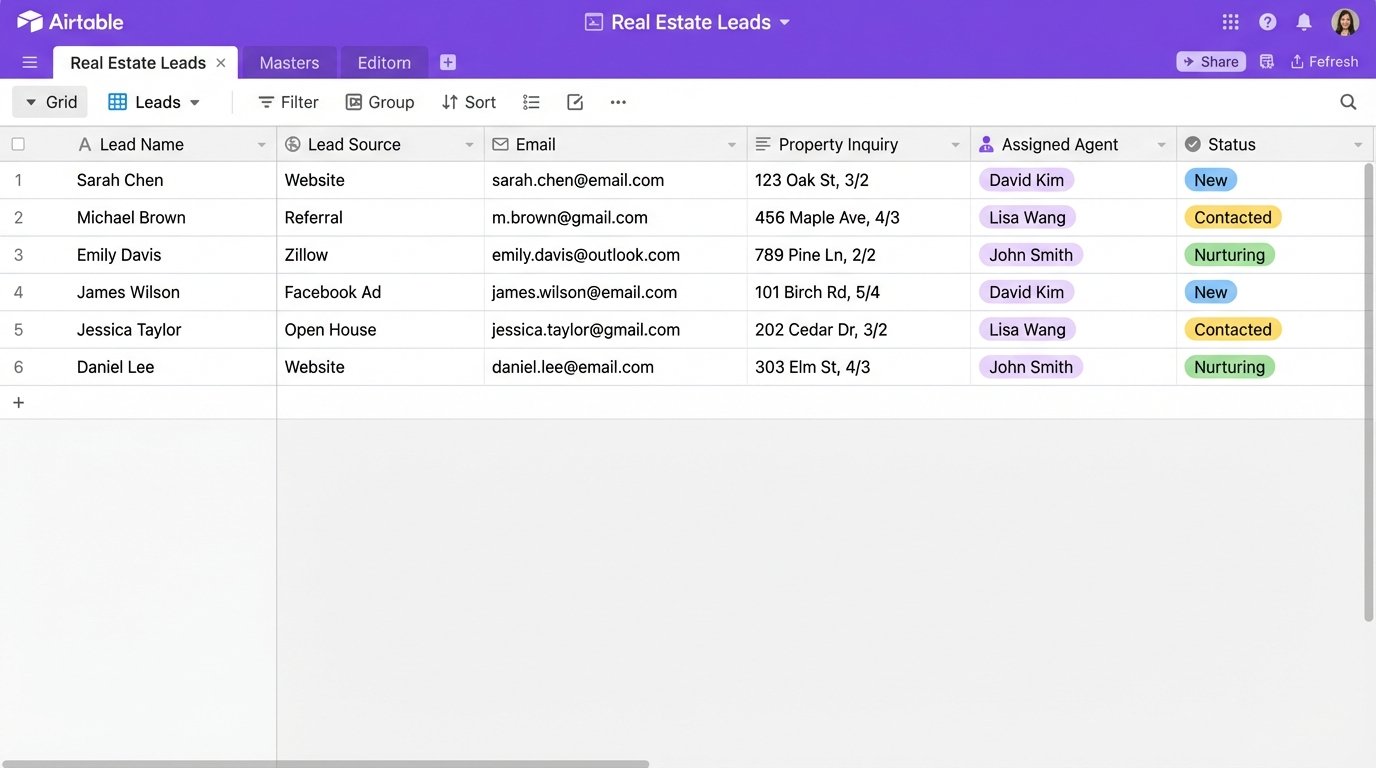Click the share form icon in the toolbar

click(574, 101)
